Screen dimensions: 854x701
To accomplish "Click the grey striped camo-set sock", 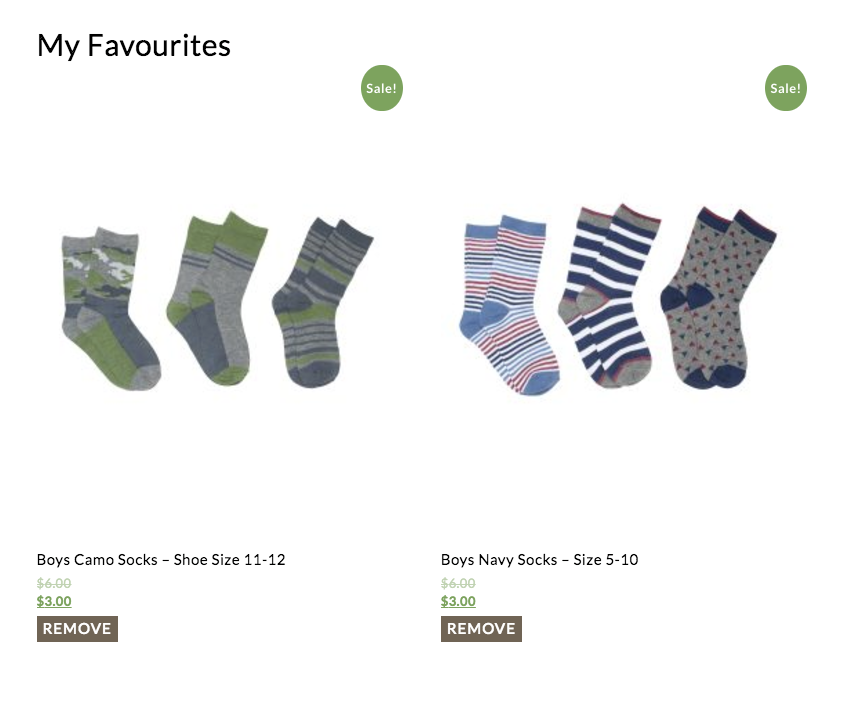I will (321, 303).
